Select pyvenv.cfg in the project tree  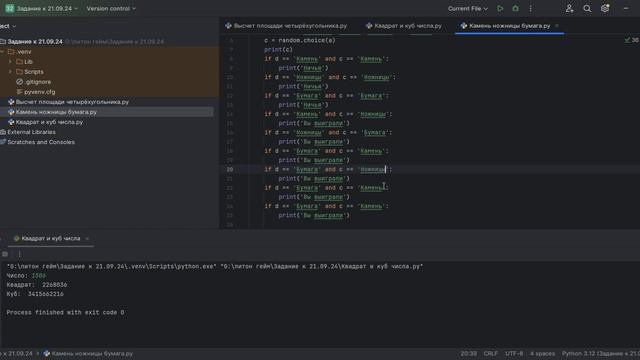pyautogui.click(x=36, y=92)
